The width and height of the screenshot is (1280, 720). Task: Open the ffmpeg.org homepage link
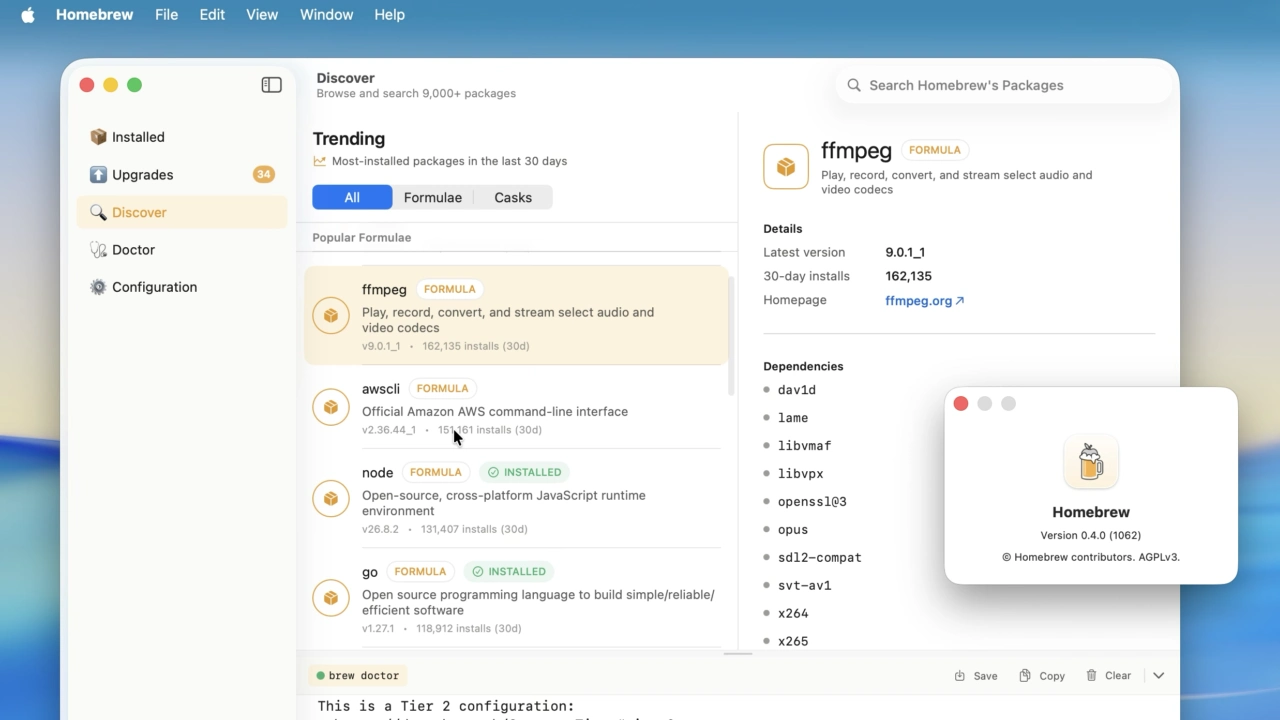(925, 300)
